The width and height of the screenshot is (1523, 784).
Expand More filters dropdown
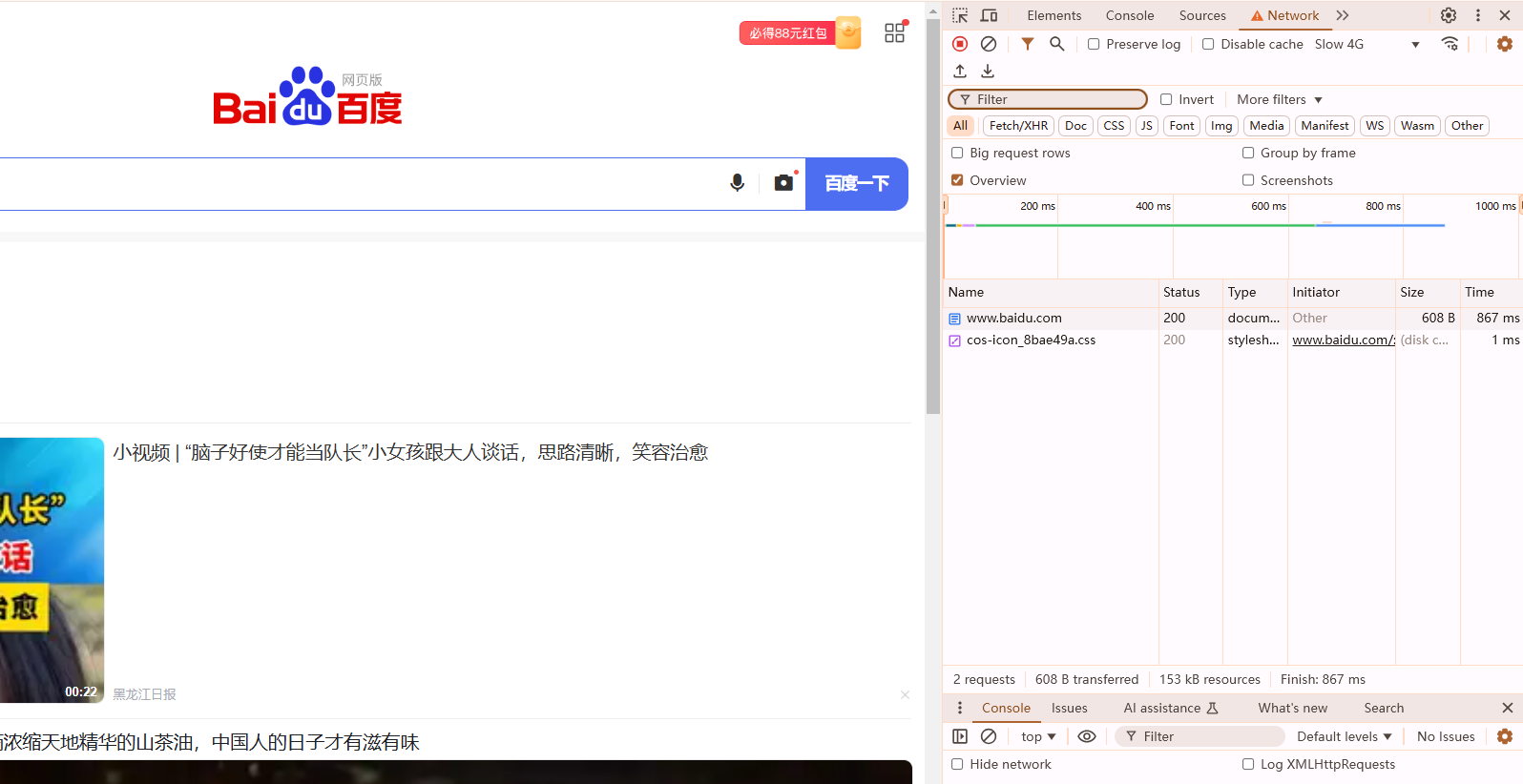coord(1280,99)
